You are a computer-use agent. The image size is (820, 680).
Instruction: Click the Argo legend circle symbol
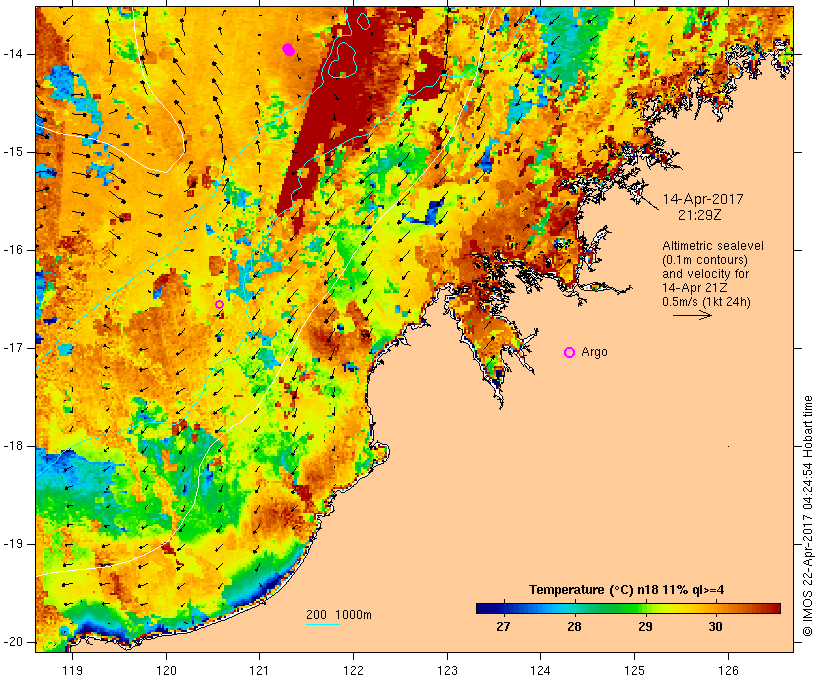570,353
